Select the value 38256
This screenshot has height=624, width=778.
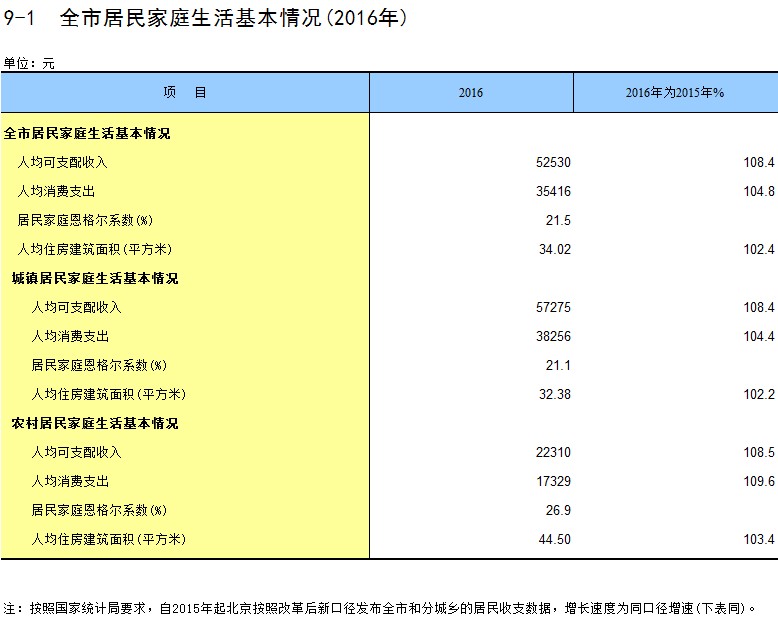click(x=553, y=336)
